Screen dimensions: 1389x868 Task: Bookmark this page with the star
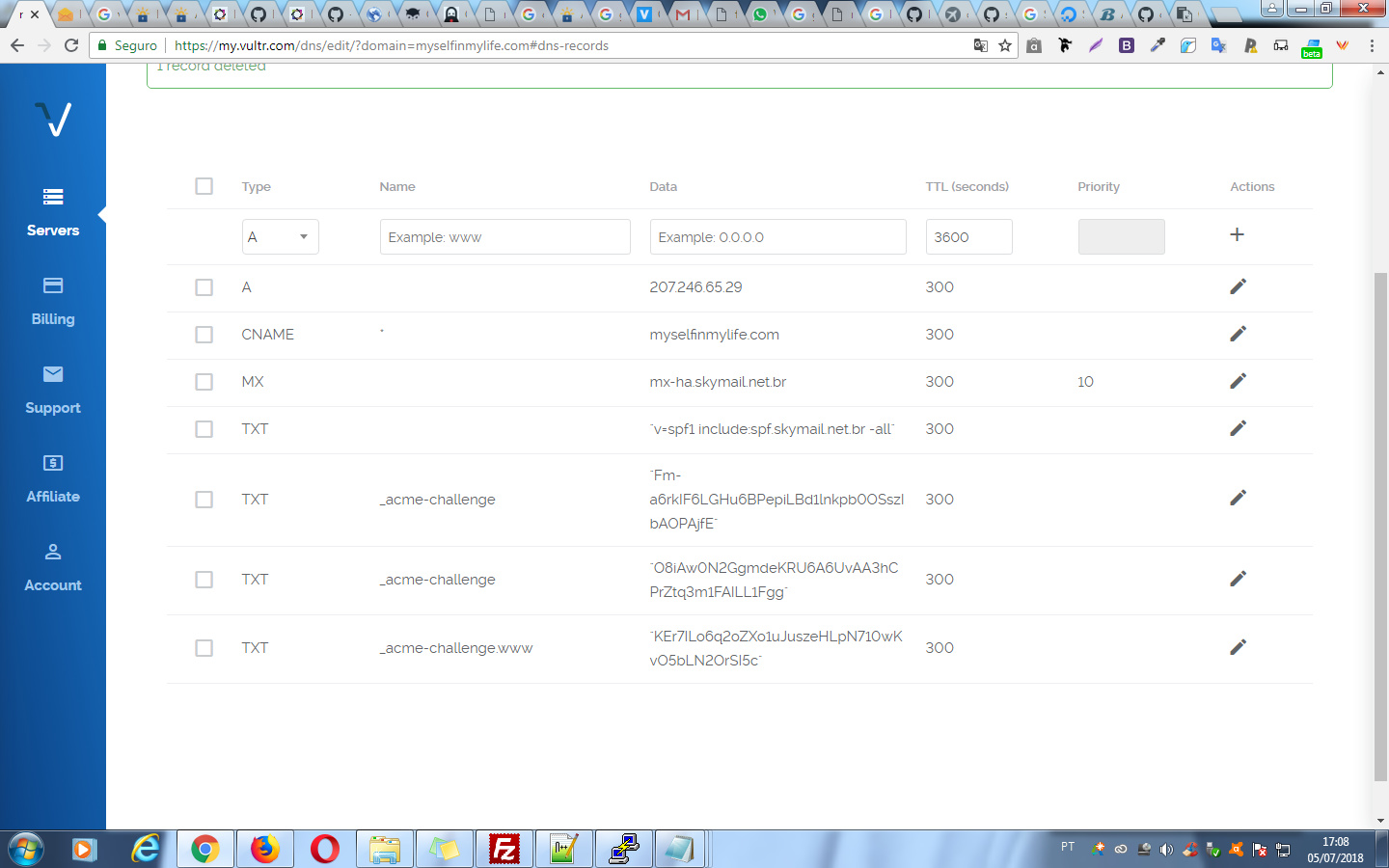[x=1005, y=45]
